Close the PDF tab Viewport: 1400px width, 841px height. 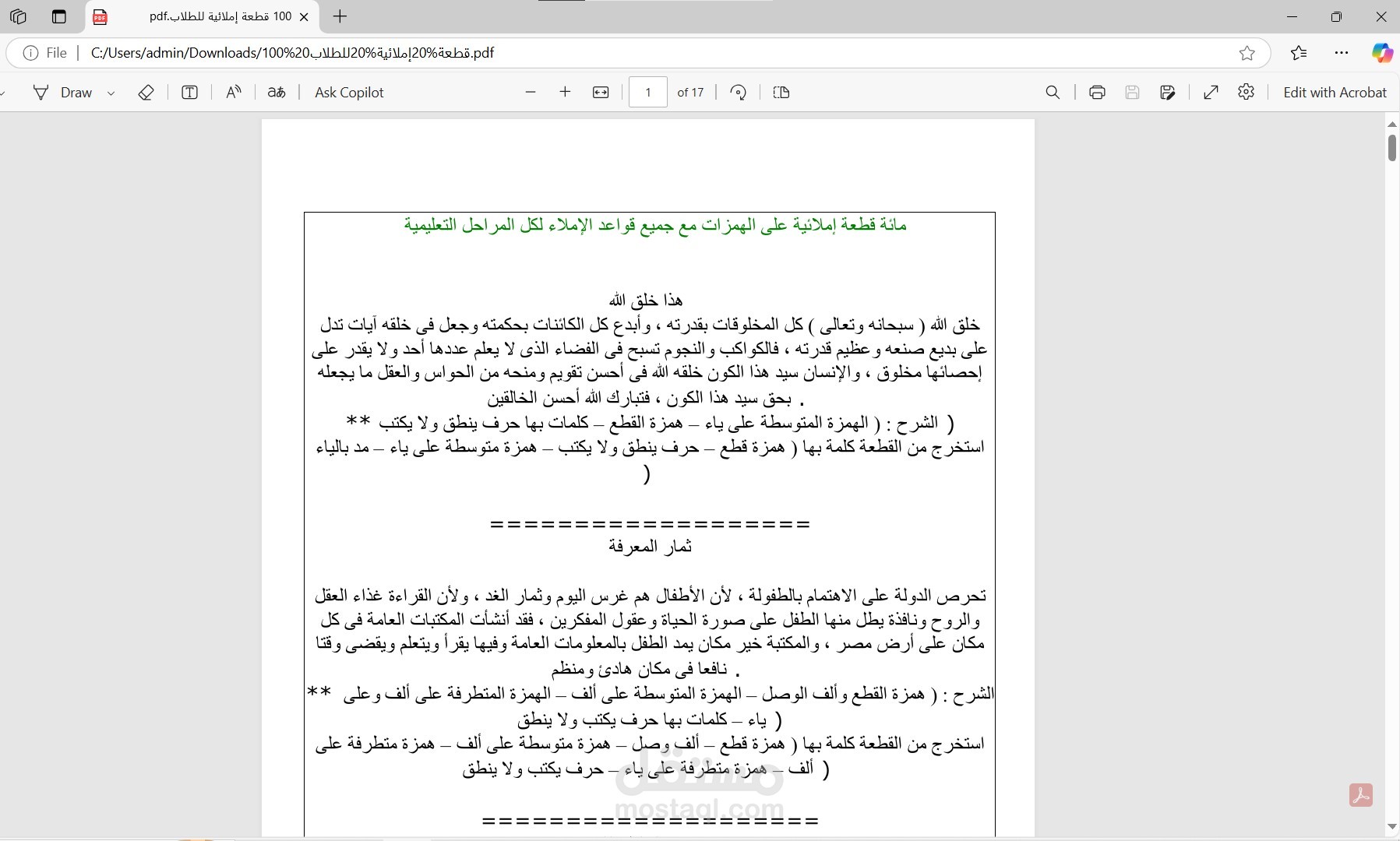tap(304, 16)
